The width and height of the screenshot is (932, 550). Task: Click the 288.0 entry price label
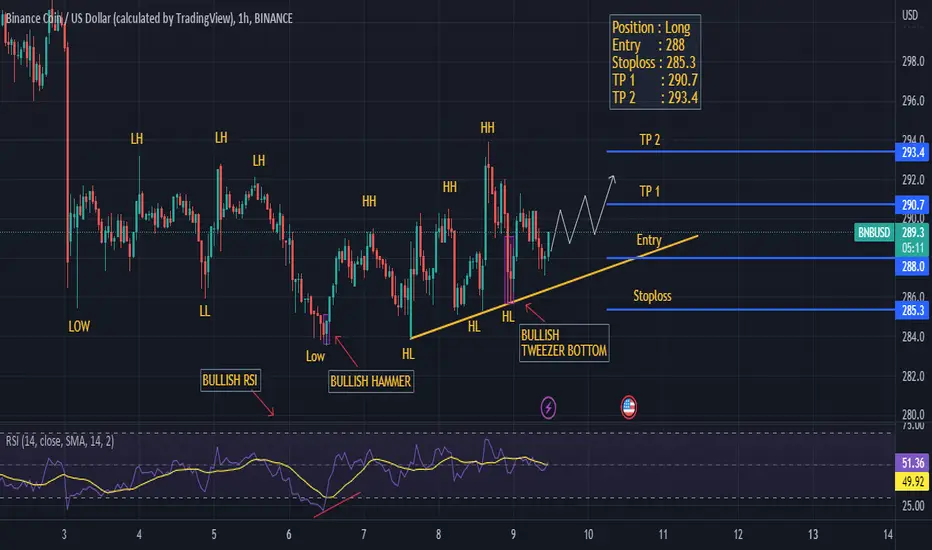click(912, 266)
